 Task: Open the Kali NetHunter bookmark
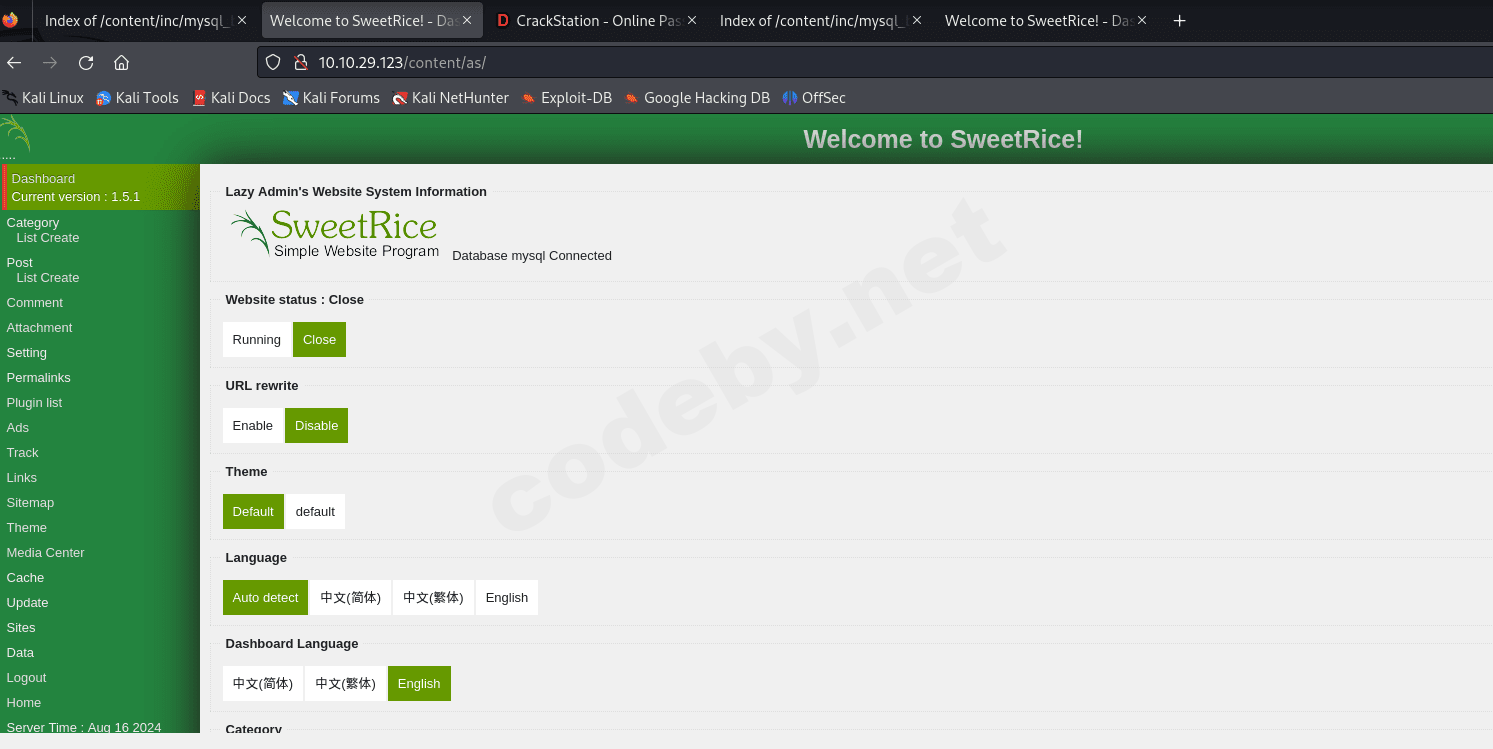(450, 98)
